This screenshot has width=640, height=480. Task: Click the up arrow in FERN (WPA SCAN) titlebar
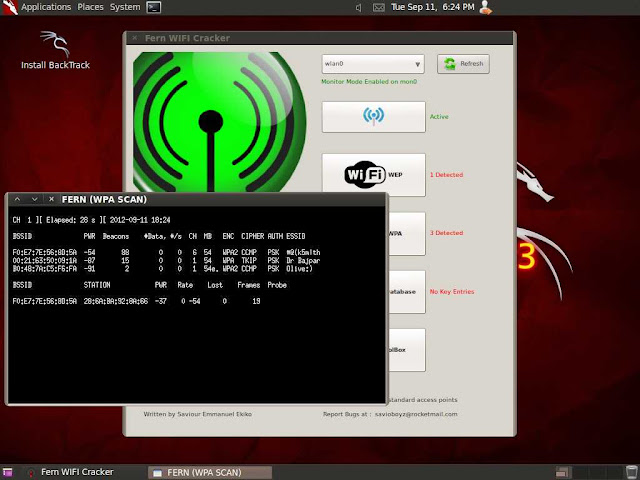17,199
